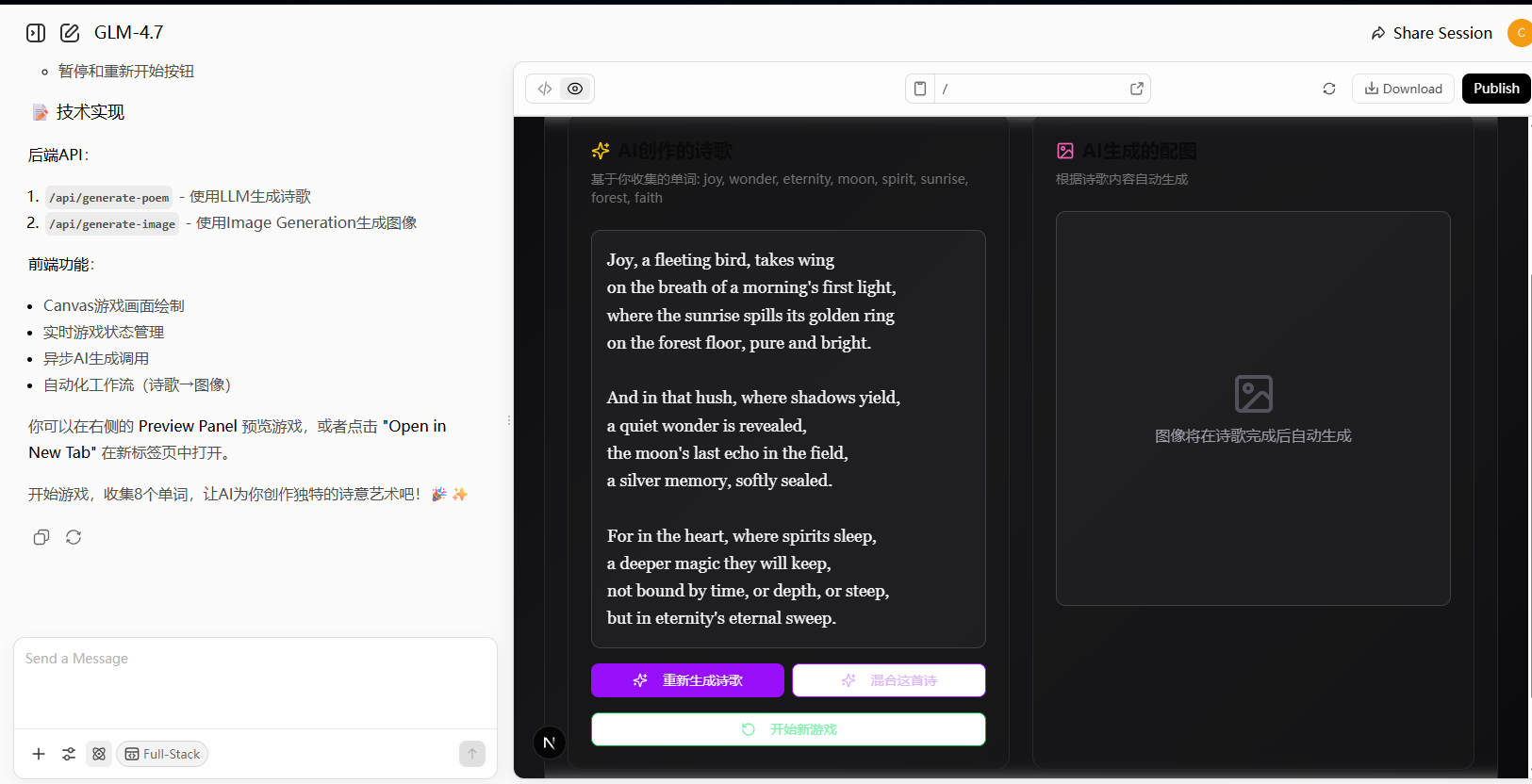Click Share Session
1532x784 pixels.
tap(1431, 33)
